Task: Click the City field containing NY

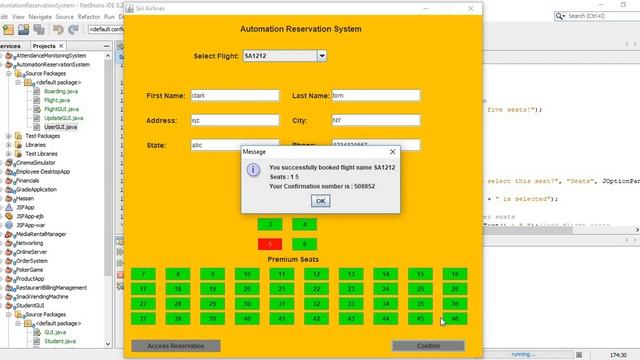Action: coord(376,120)
